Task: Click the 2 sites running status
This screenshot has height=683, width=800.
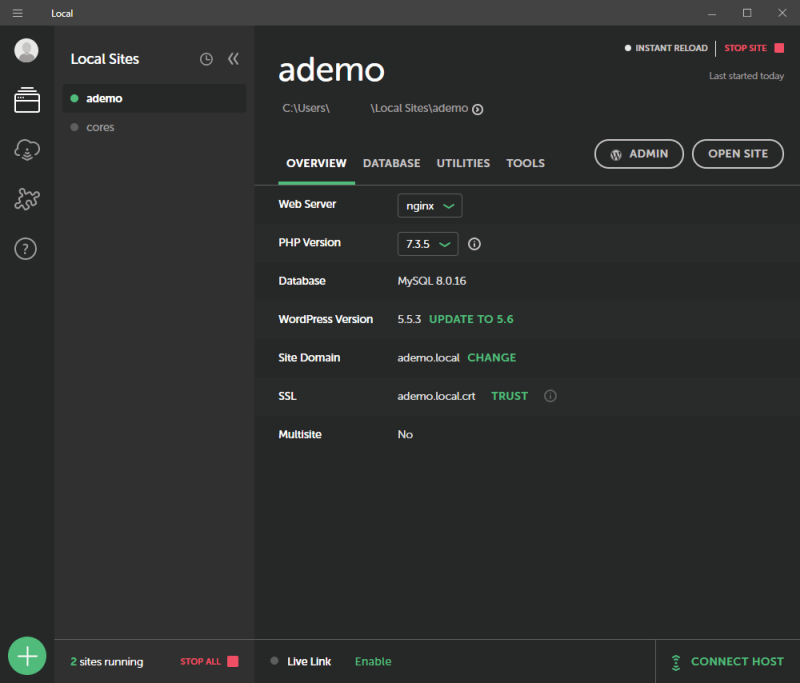Action: pyautogui.click(x=107, y=662)
